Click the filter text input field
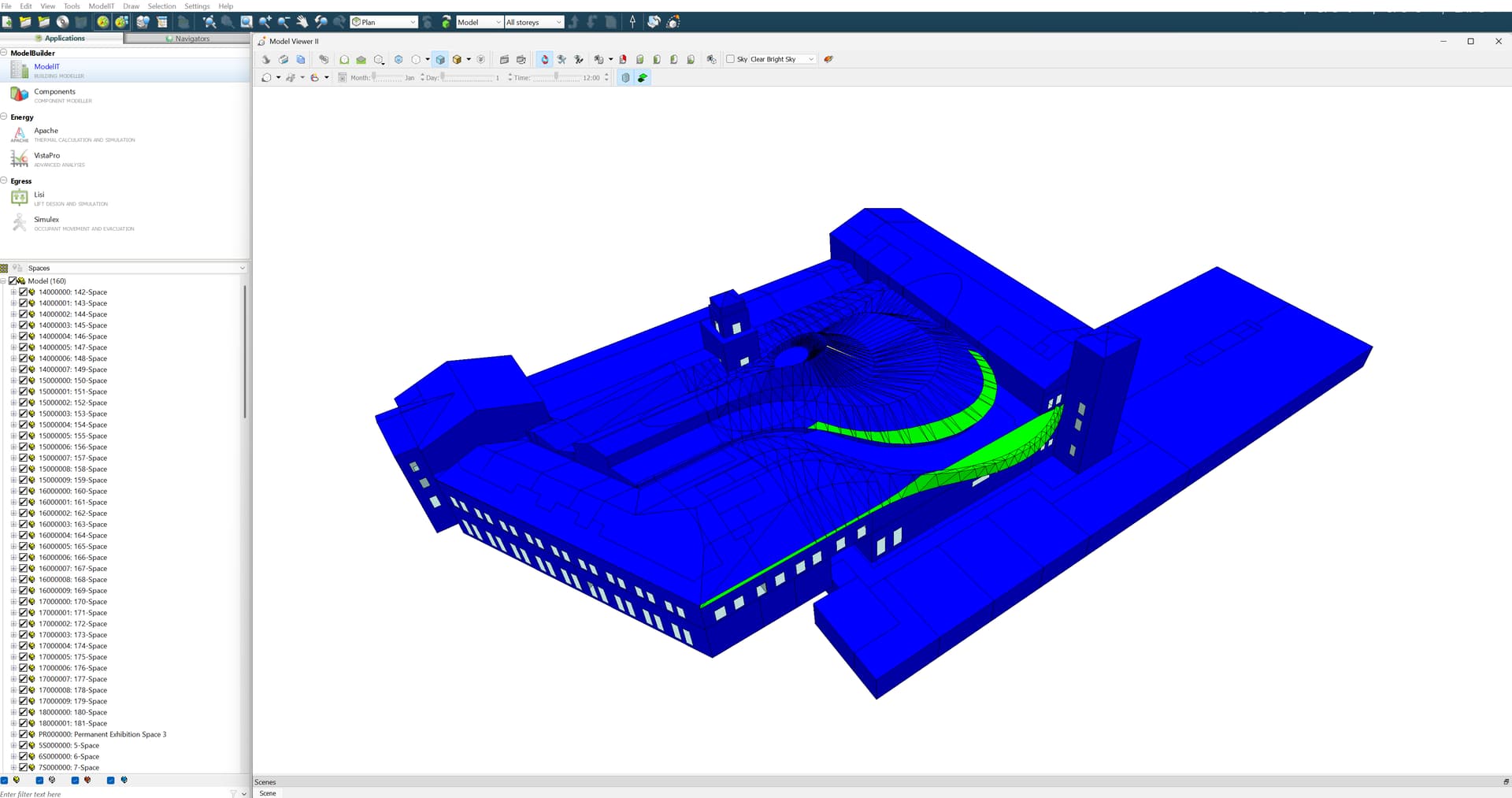The height and width of the screenshot is (798, 1512). (x=110, y=793)
